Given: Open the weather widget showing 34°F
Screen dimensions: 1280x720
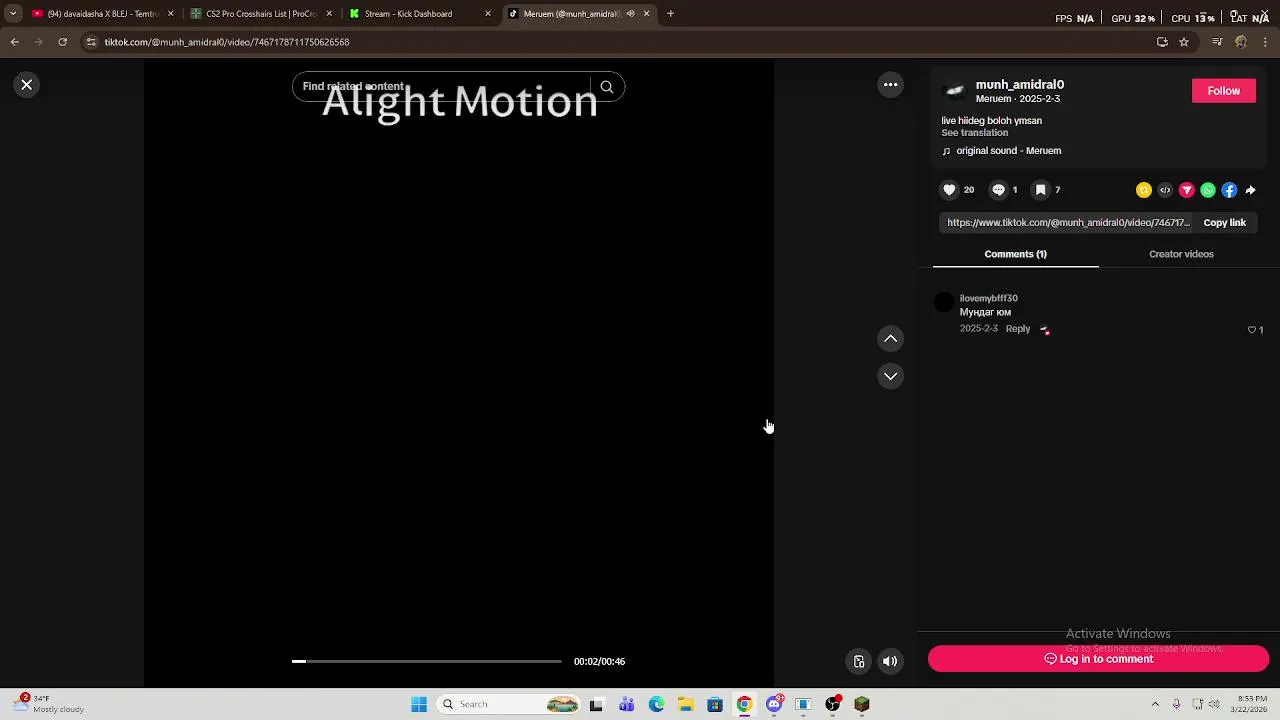Looking at the screenshot, I should click(47, 704).
